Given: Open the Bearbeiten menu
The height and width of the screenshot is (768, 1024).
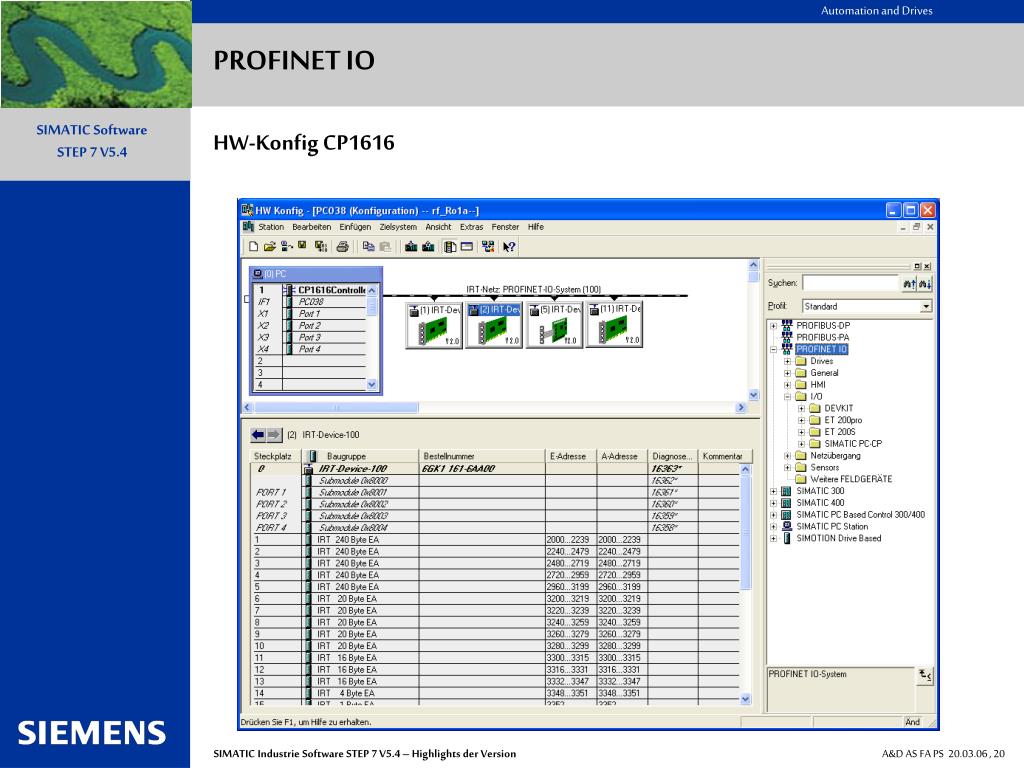Looking at the screenshot, I should [x=312, y=227].
